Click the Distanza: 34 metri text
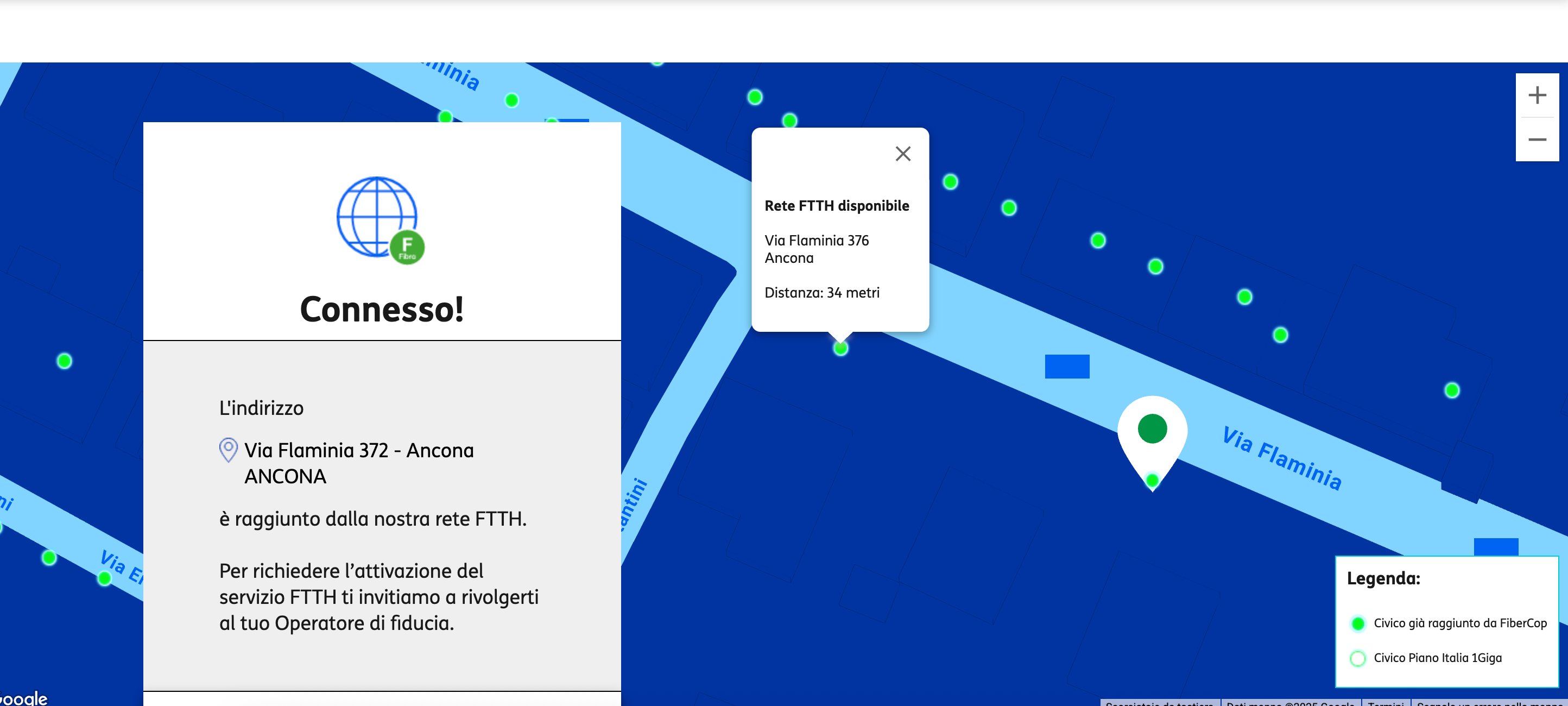 [x=822, y=293]
